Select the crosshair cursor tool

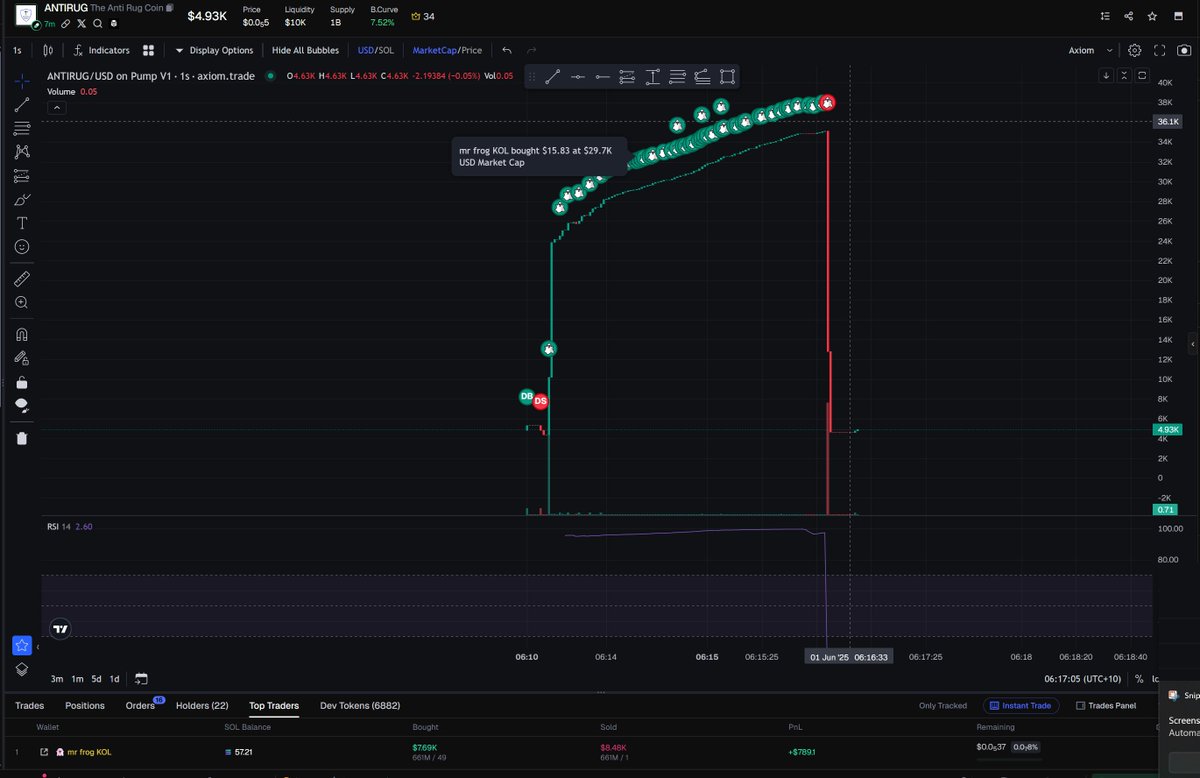[x=22, y=81]
